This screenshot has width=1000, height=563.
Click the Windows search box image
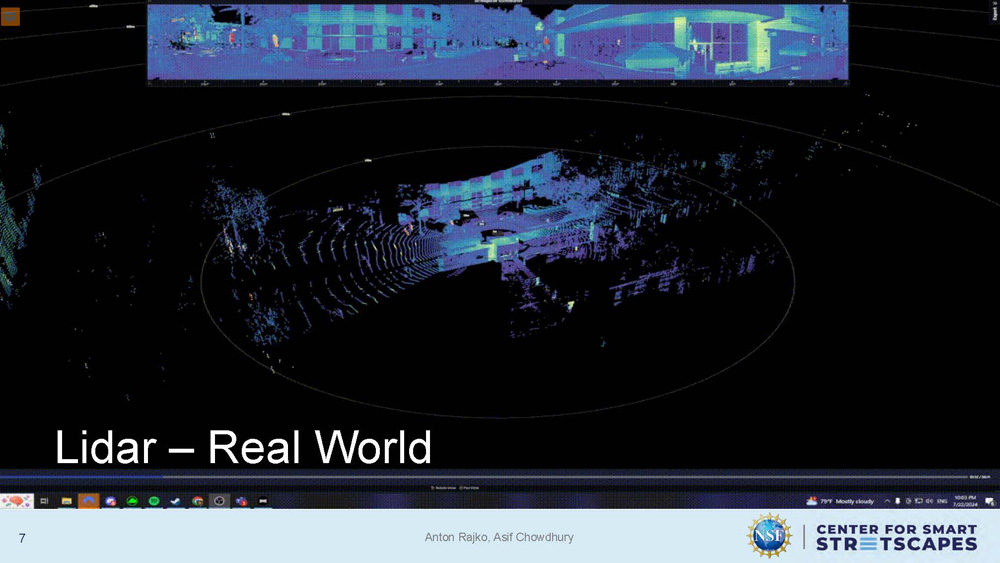tap(17, 501)
